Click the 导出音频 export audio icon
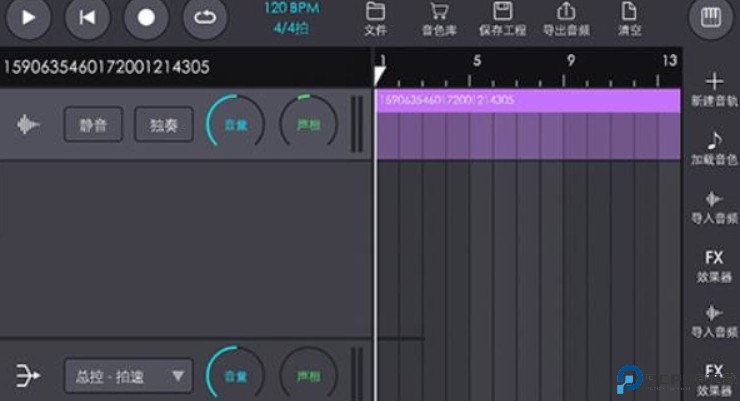The image size is (740, 401). click(566, 17)
